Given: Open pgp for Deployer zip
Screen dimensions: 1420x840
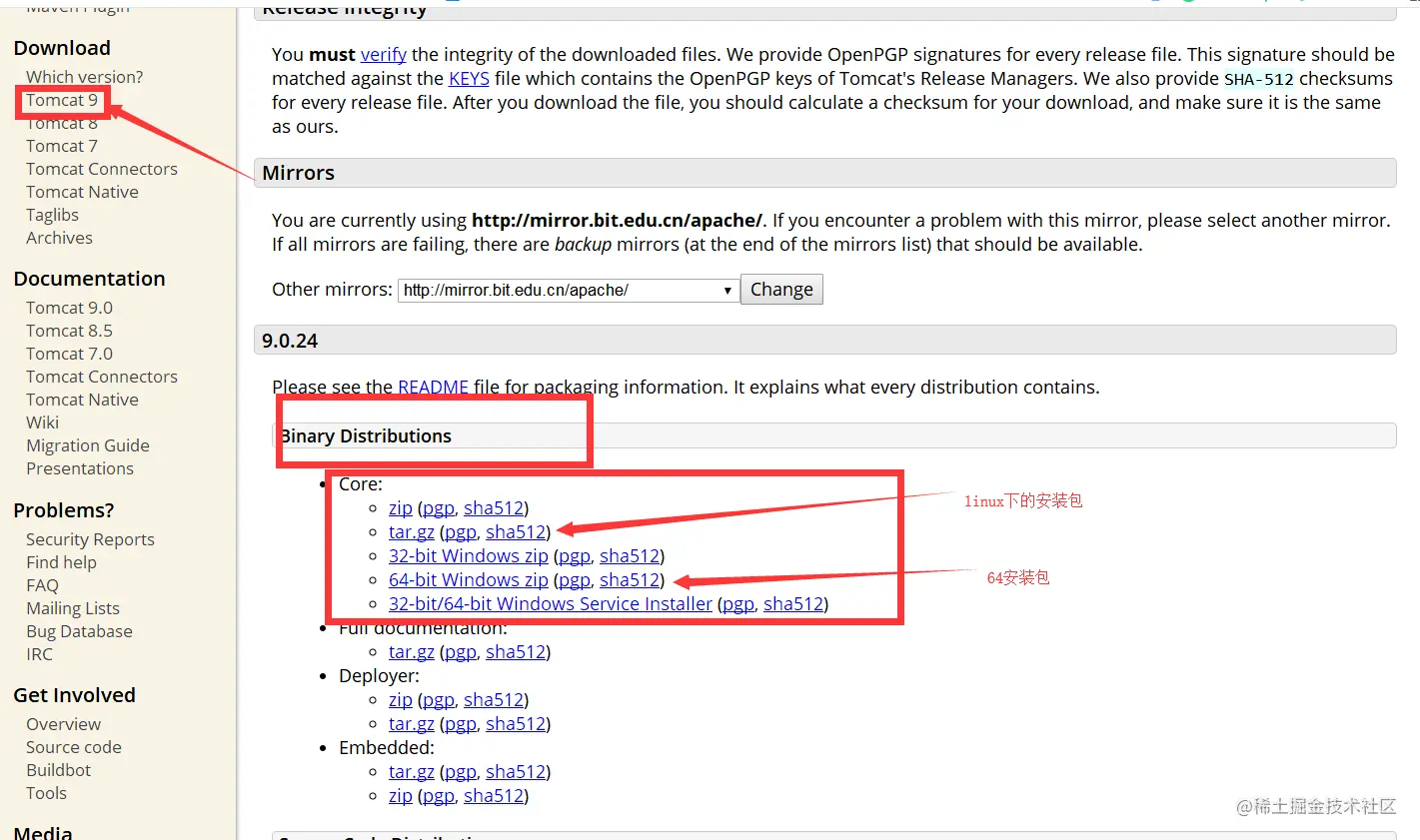Looking at the screenshot, I should point(439,700).
